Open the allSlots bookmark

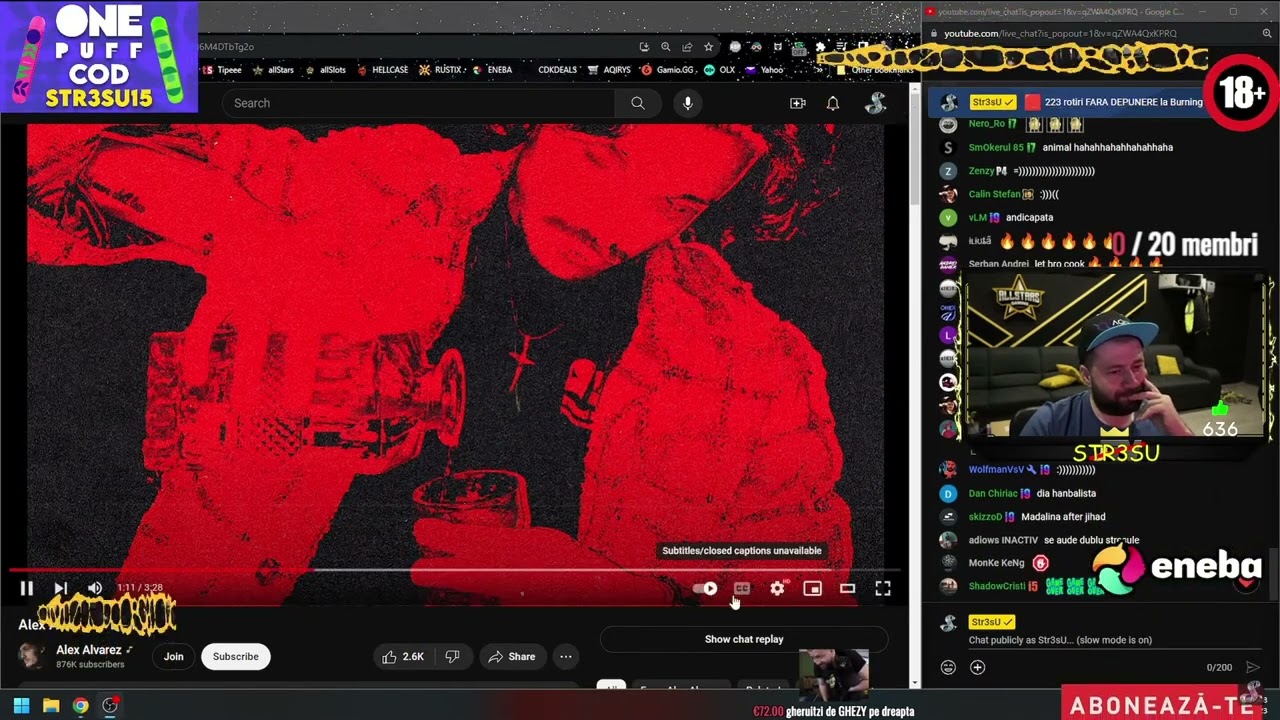(x=325, y=70)
